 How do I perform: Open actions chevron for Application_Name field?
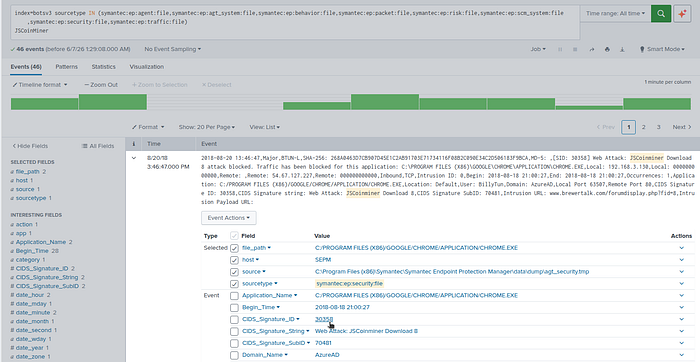pyautogui.click(x=681, y=295)
